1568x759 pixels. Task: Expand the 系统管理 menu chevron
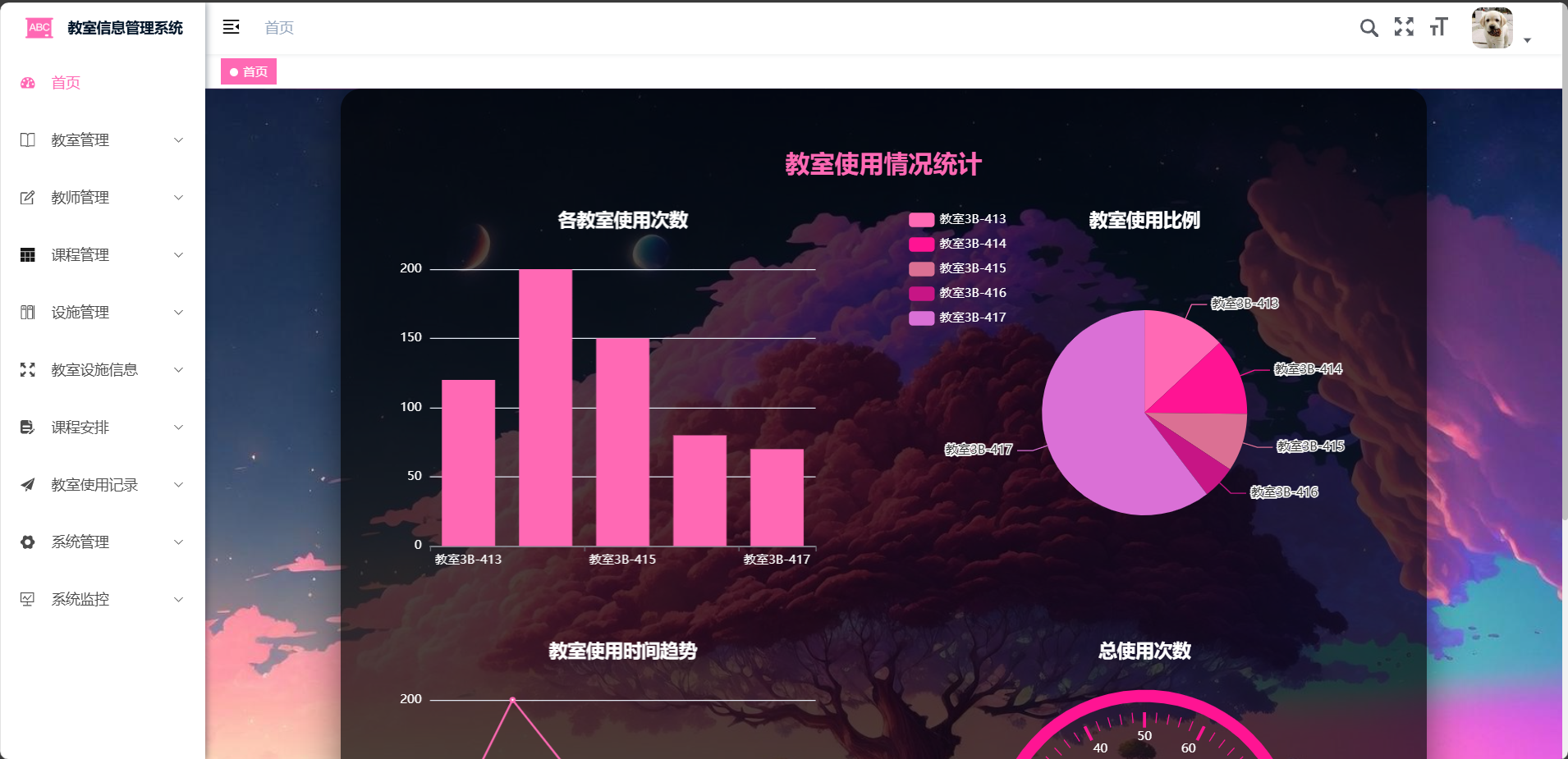coord(178,542)
